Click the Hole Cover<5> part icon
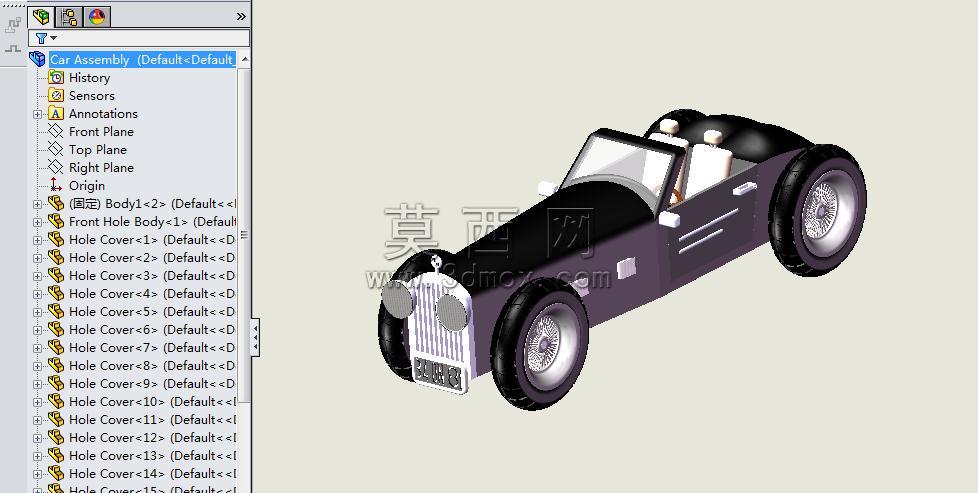978x493 pixels. [56, 311]
